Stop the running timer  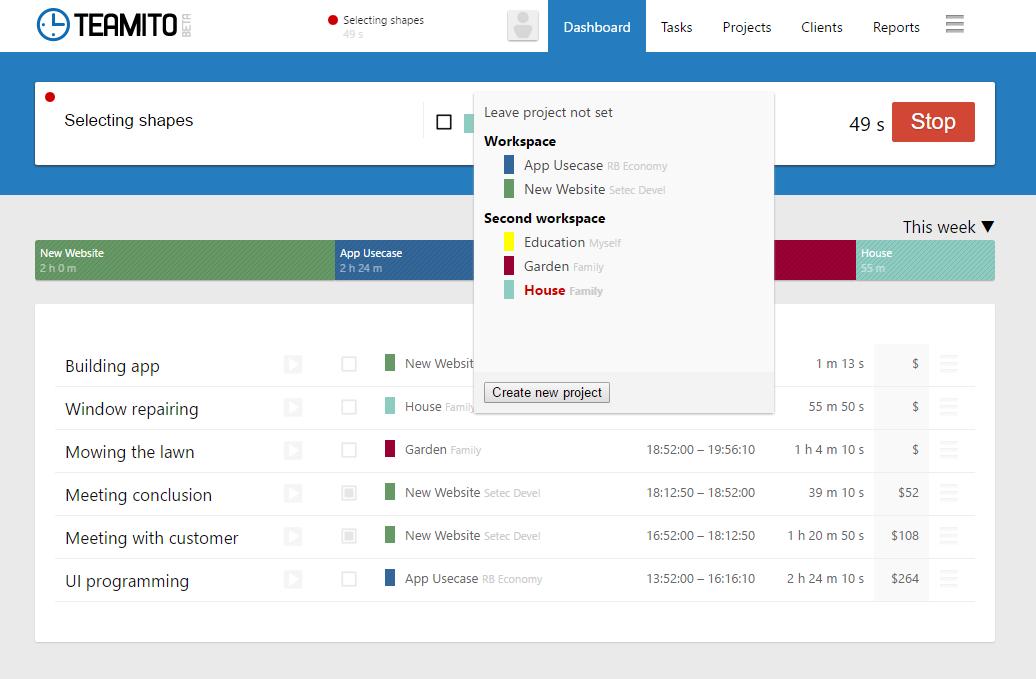(932, 122)
